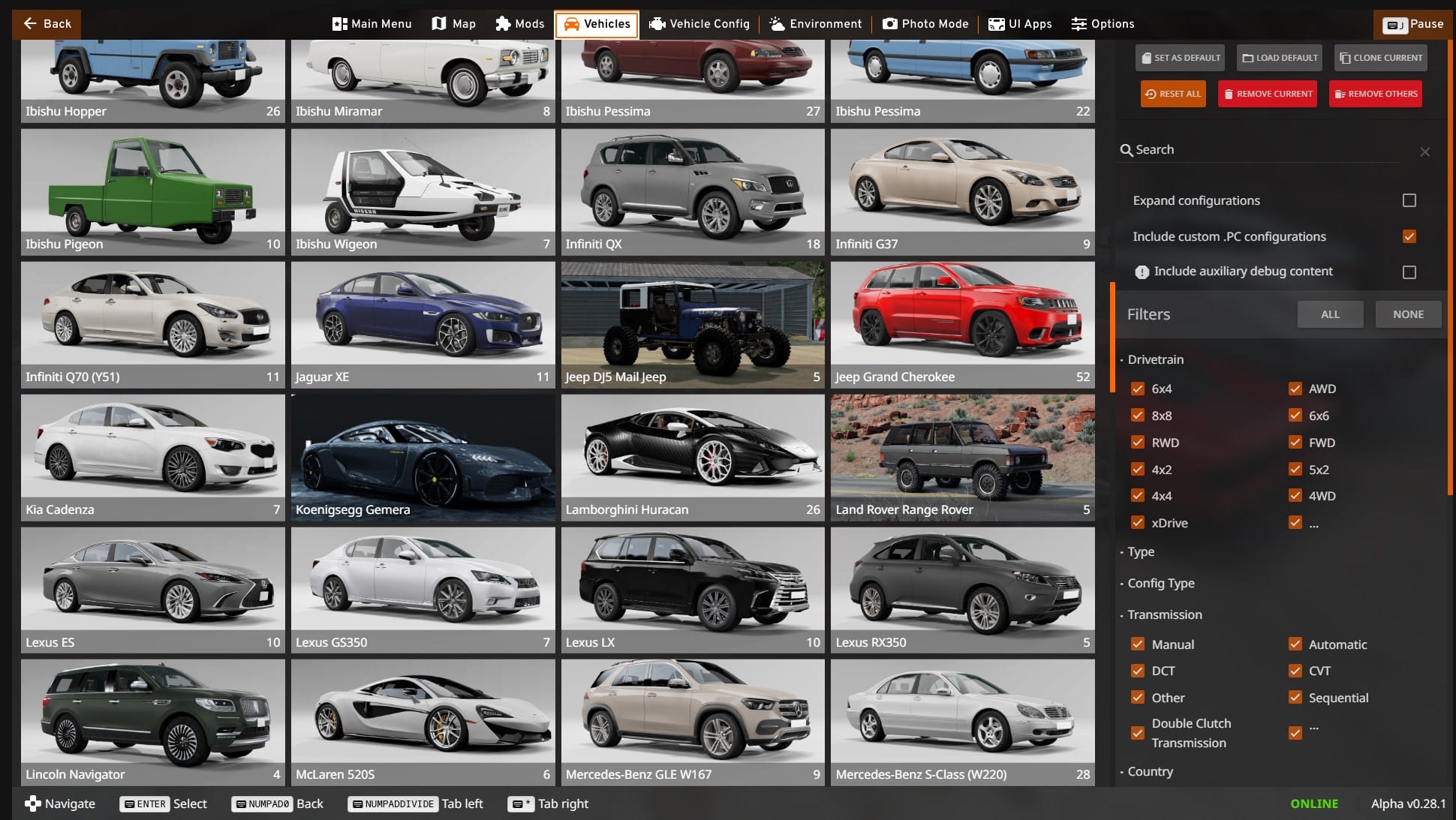
Task: Select the Lamborghini Huracan thumbnail
Action: point(693,457)
